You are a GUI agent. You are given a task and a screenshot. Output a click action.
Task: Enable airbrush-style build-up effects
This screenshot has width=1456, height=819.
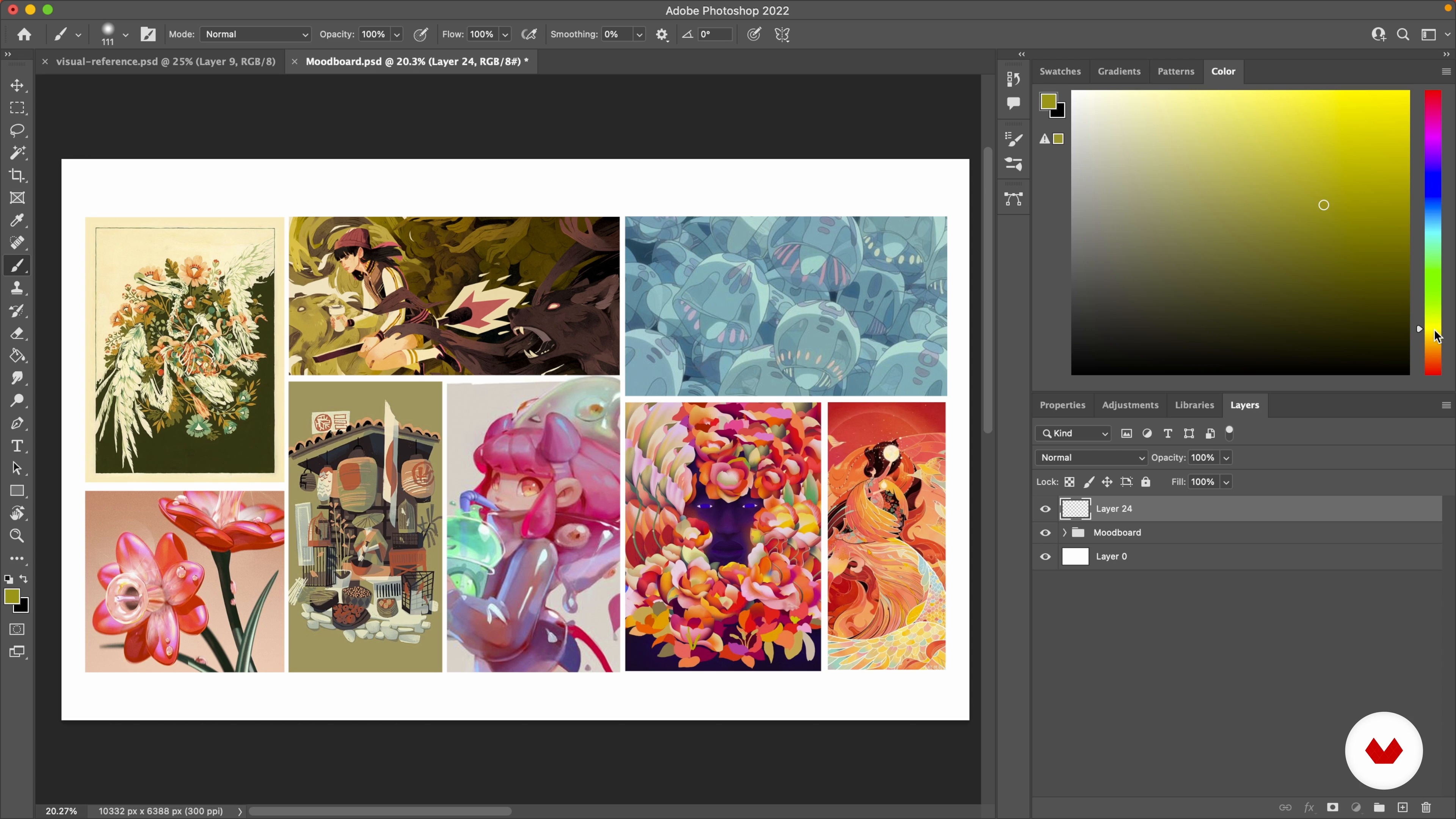530,35
